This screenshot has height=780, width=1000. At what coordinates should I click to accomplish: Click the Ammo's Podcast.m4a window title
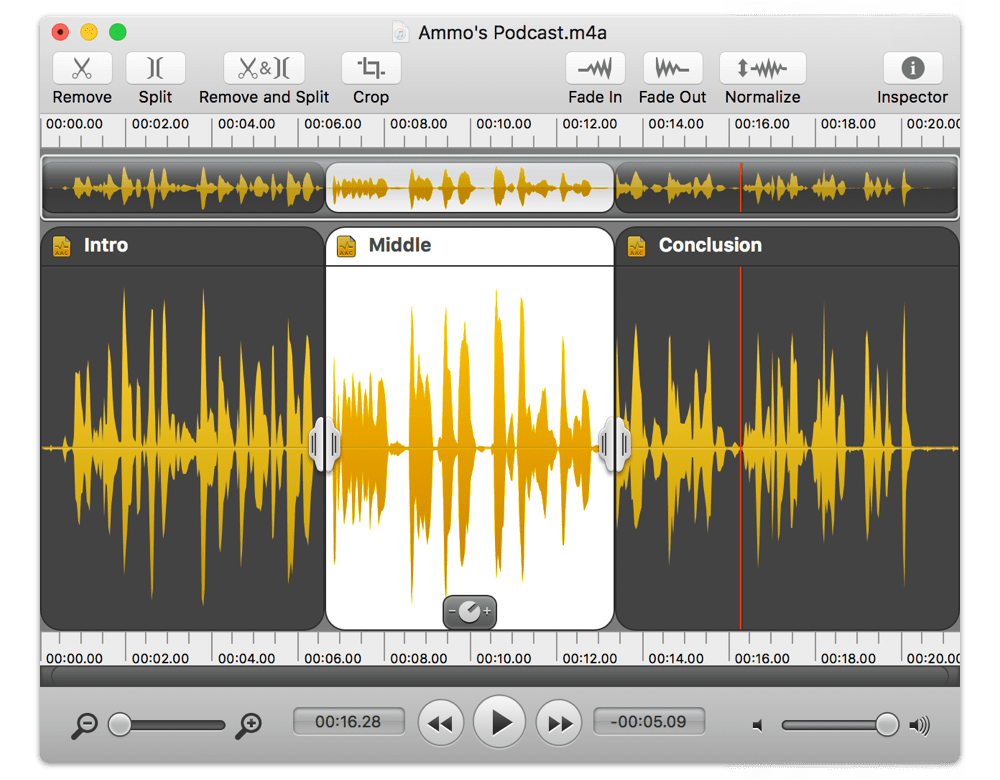[512, 33]
